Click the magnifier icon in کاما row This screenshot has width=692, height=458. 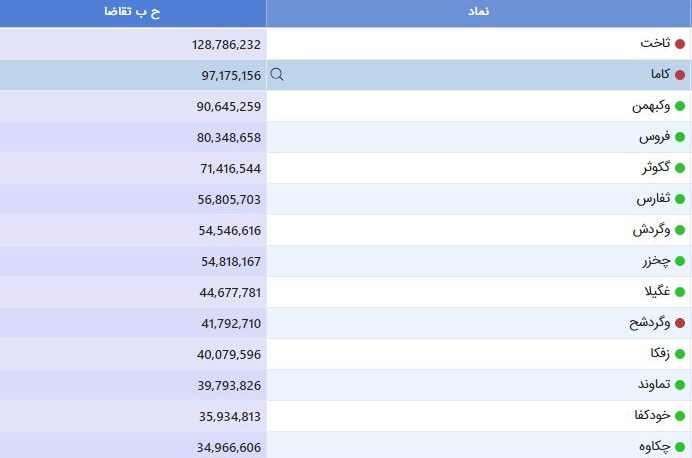click(277, 74)
